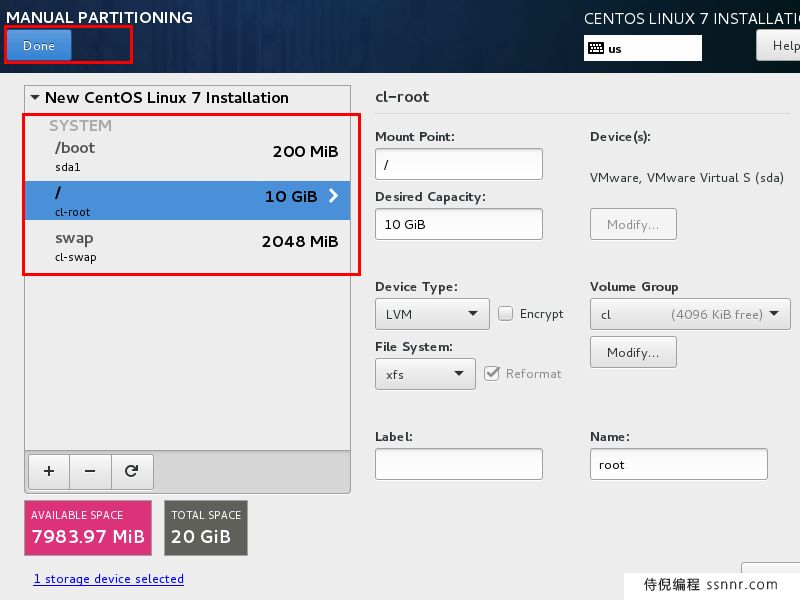Image resolution: width=800 pixels, height=600 pixels.
Task: Click the arrow chevron on the 10 GiB root row
Action: (x=333, y=195)
